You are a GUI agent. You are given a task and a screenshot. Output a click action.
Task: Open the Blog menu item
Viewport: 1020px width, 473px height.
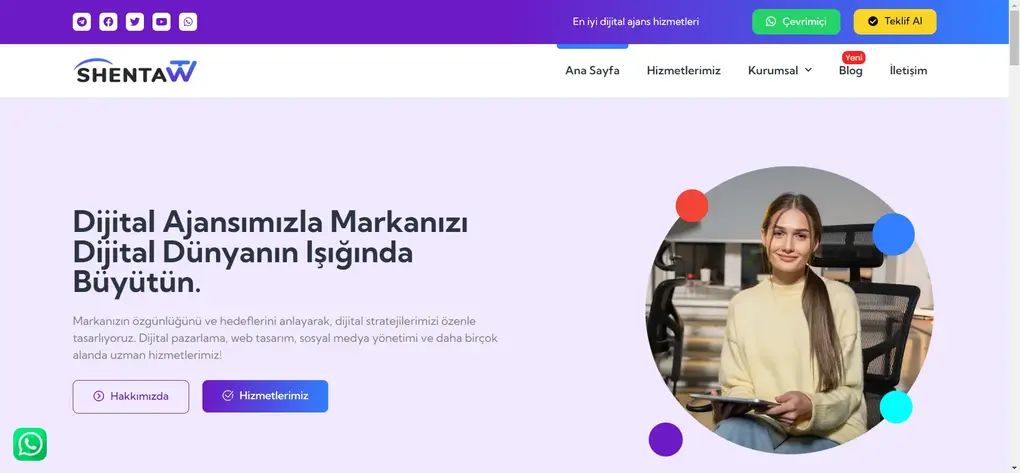click(x=850, y=70)
